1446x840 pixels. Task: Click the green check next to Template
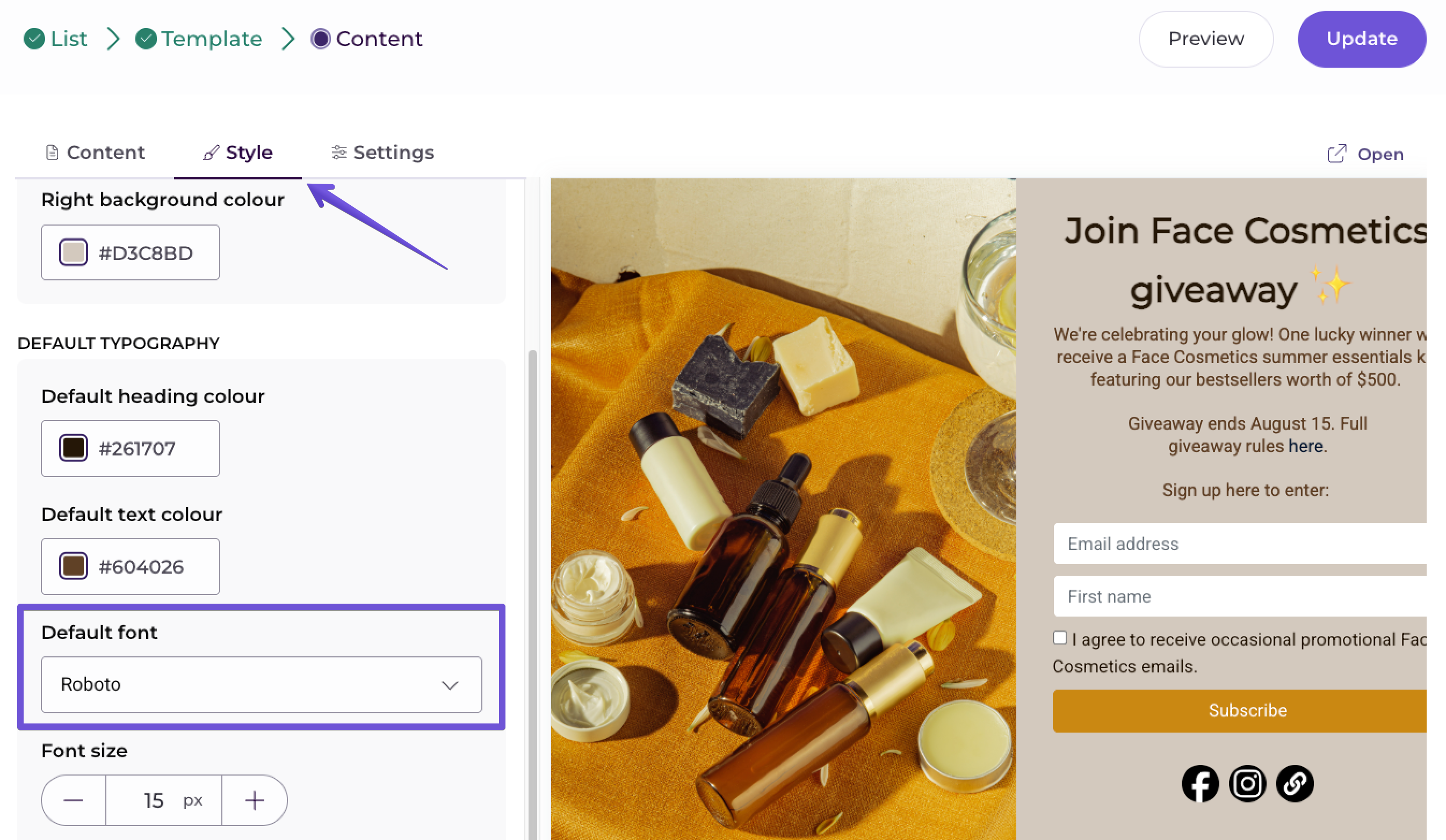(146, 39)
